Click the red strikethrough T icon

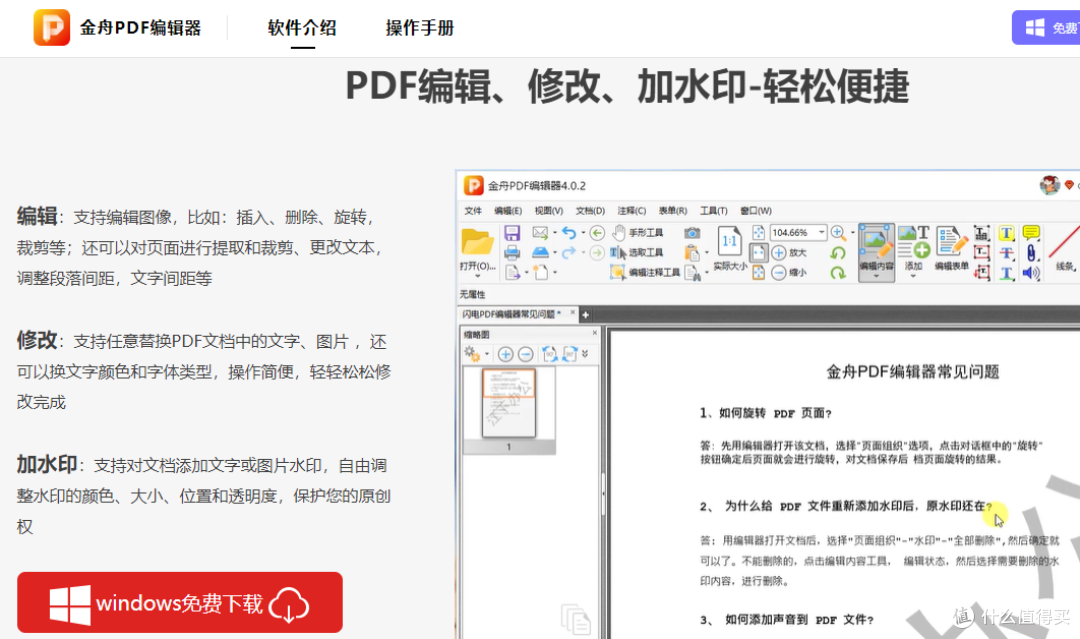[1006, 253]
